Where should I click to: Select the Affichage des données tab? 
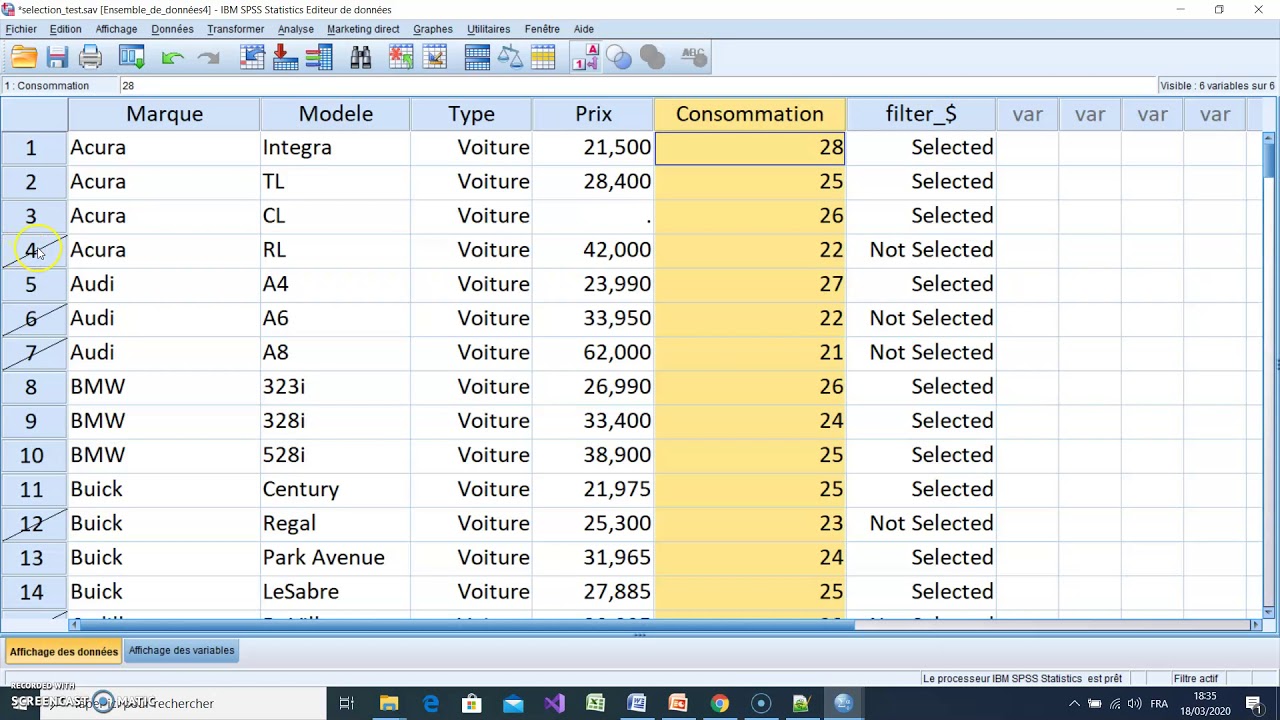point(64,652)
